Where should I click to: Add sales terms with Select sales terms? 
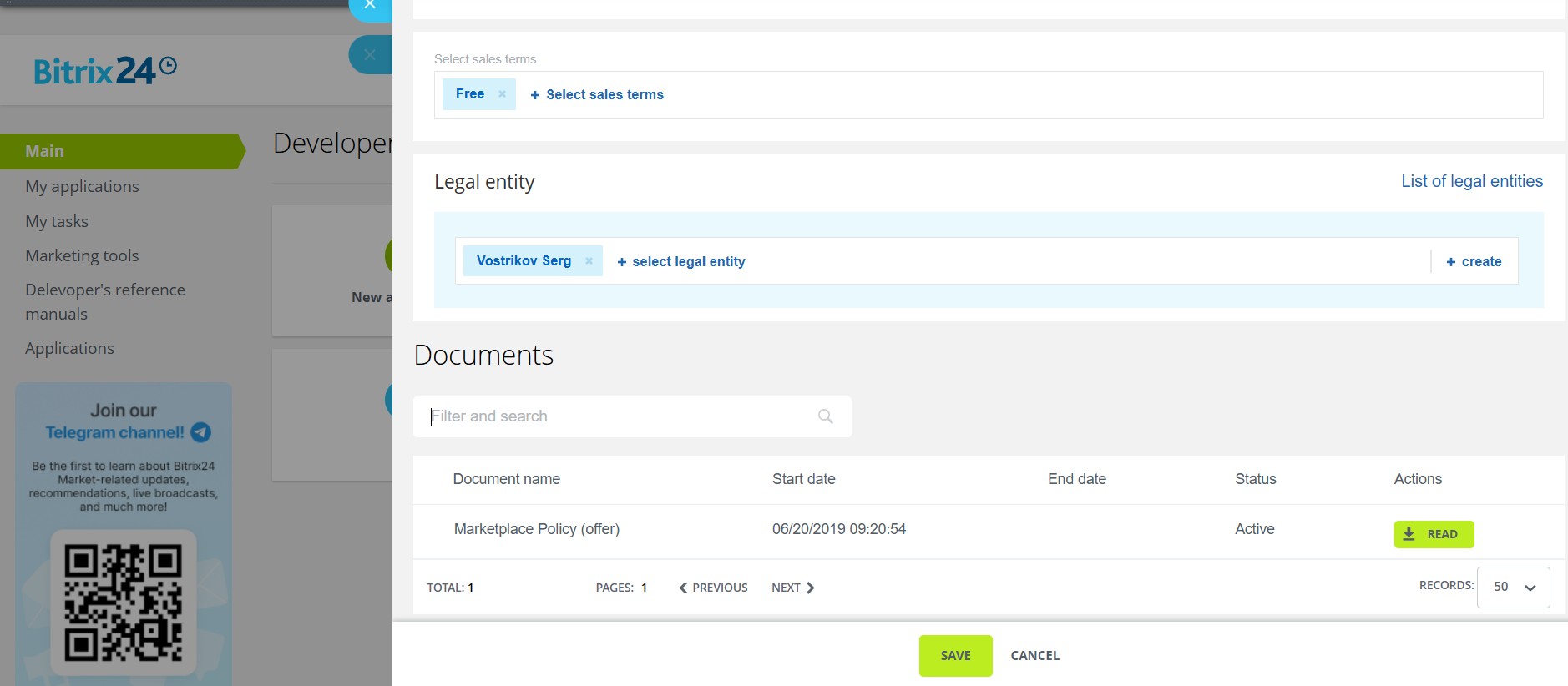click(x=597, y=95)
